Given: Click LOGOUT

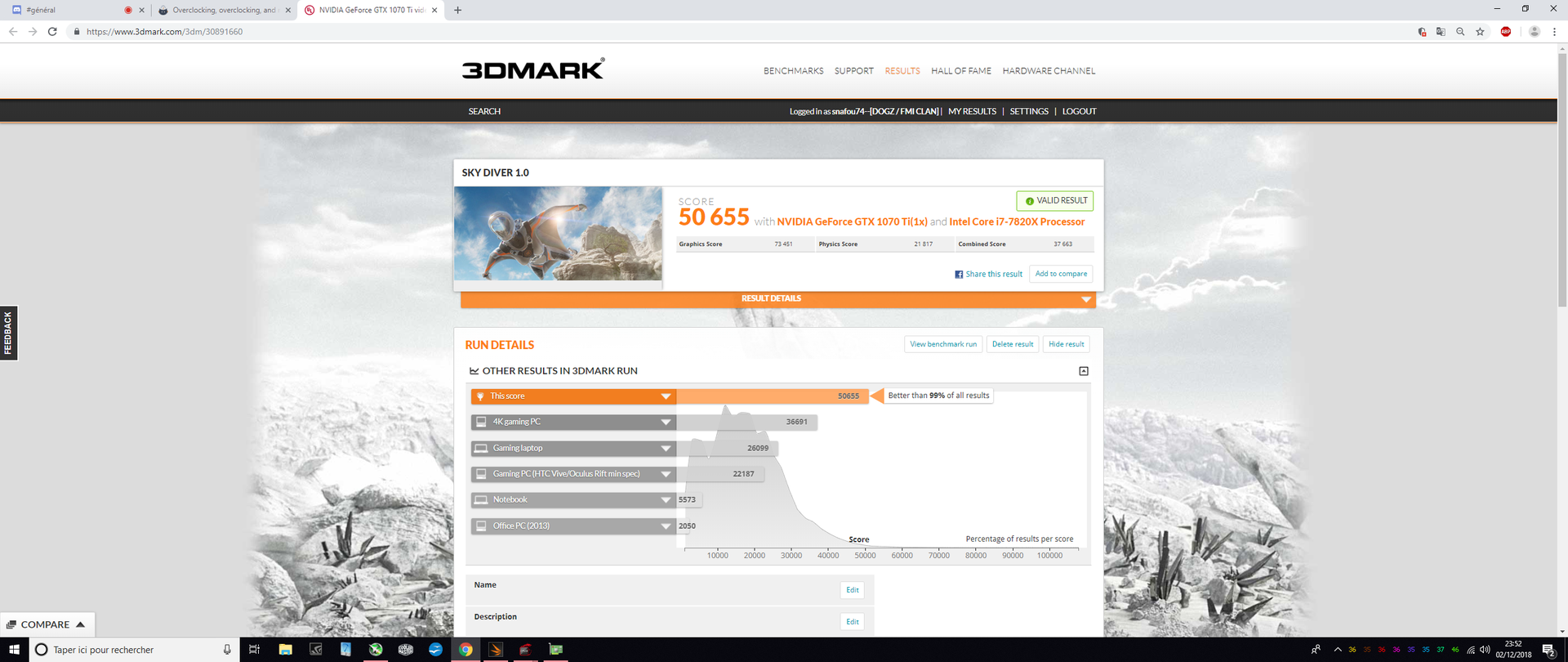Looking at the screenshot, I should (1079, 111).
